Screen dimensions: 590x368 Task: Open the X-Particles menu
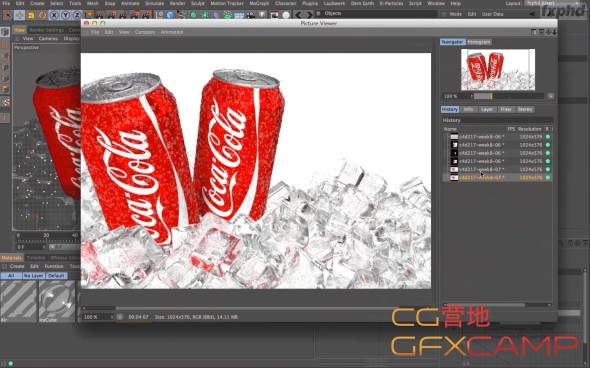click(x=391, y=3)
